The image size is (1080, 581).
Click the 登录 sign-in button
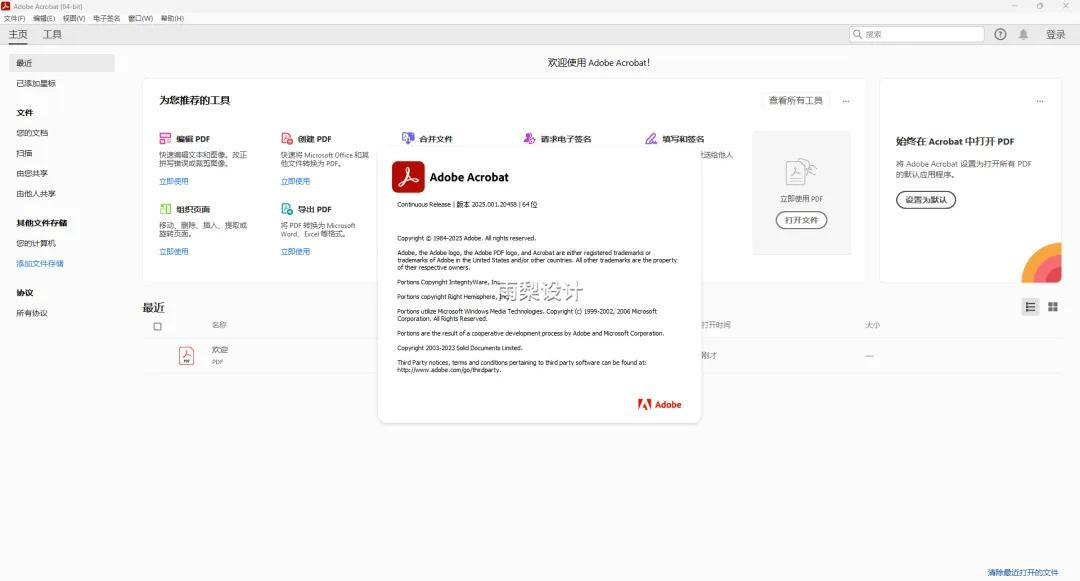1056,34
